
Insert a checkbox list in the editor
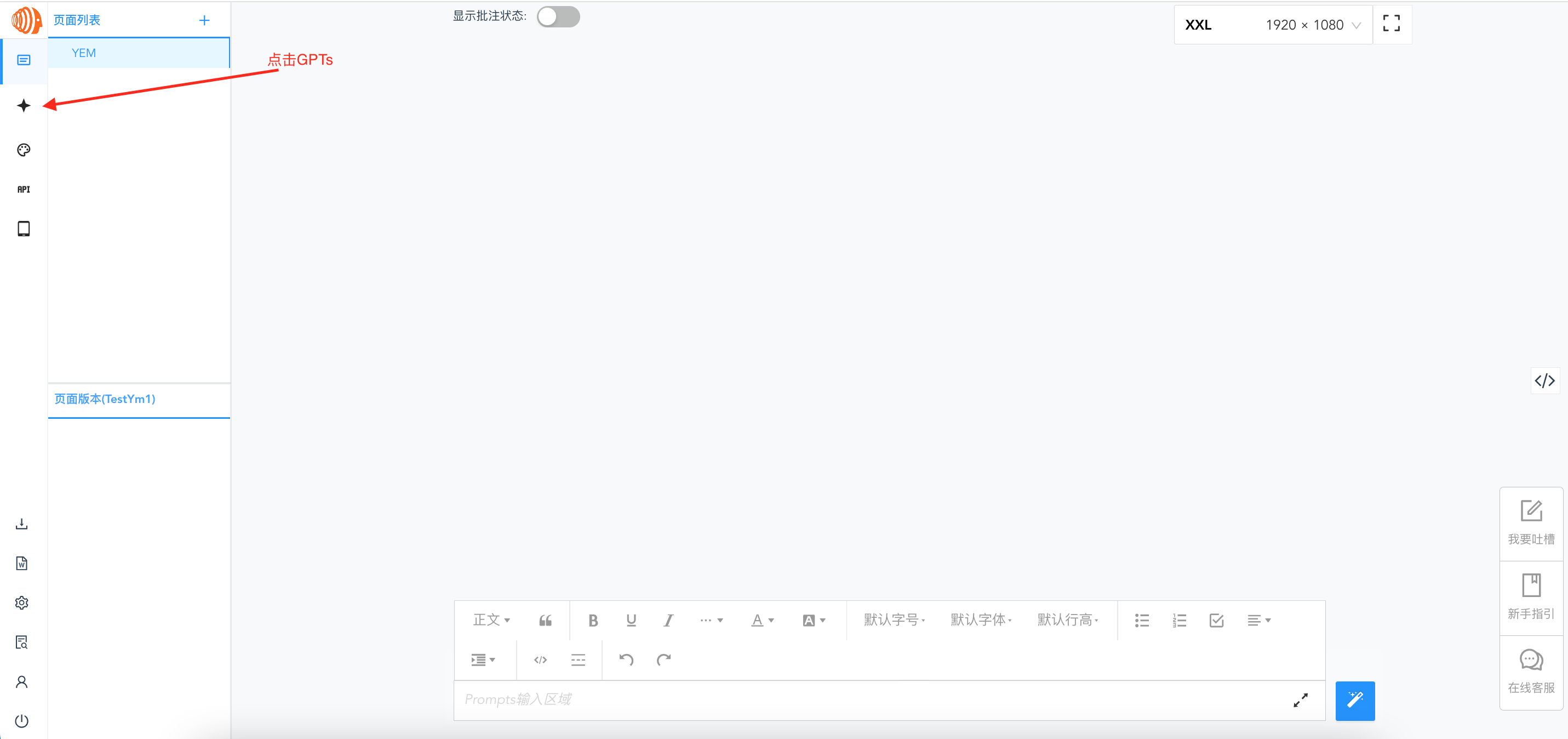click(1216, 619)
